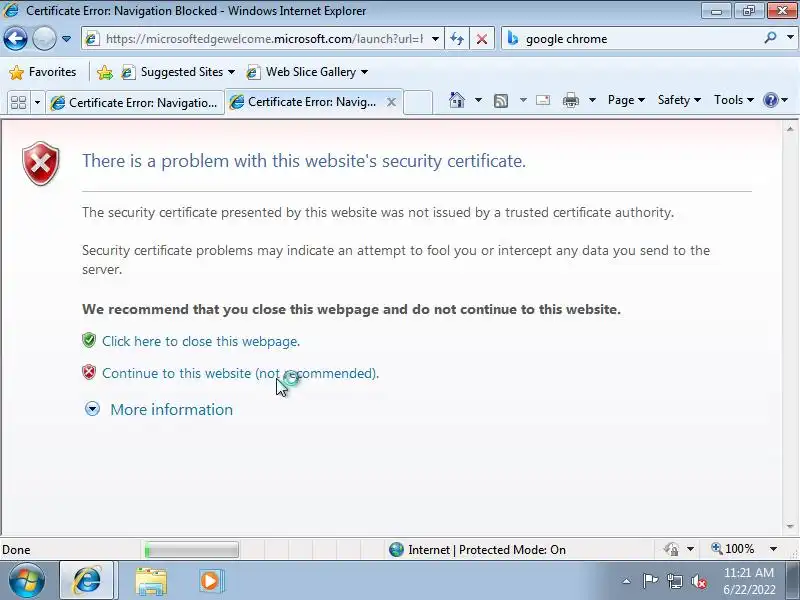Click the Back navigation arrow
This screenshot has width=800, height=600.
point(15,39)
